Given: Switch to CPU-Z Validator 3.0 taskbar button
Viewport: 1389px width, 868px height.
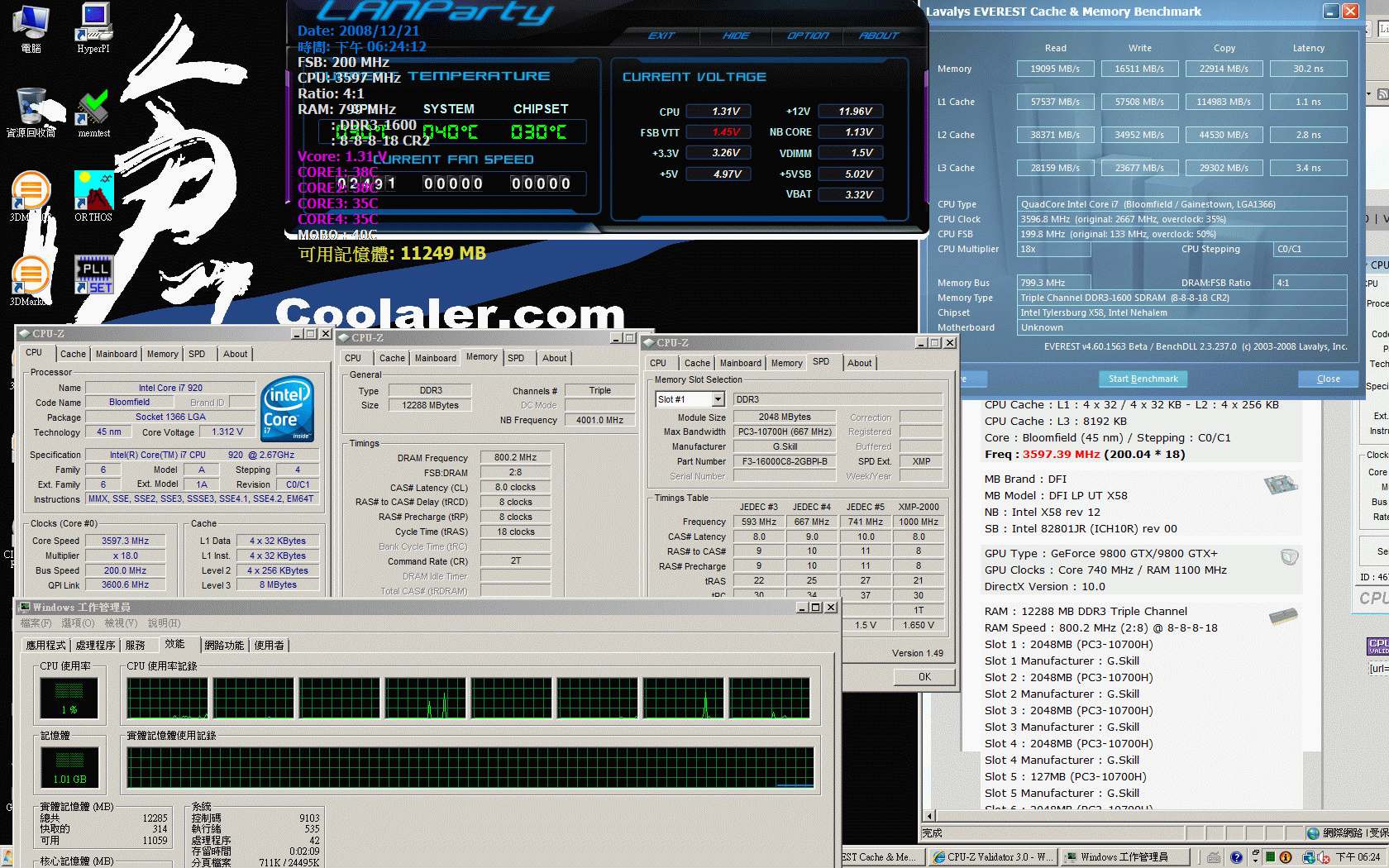Looking at the screenshot, I should [991, 857].
